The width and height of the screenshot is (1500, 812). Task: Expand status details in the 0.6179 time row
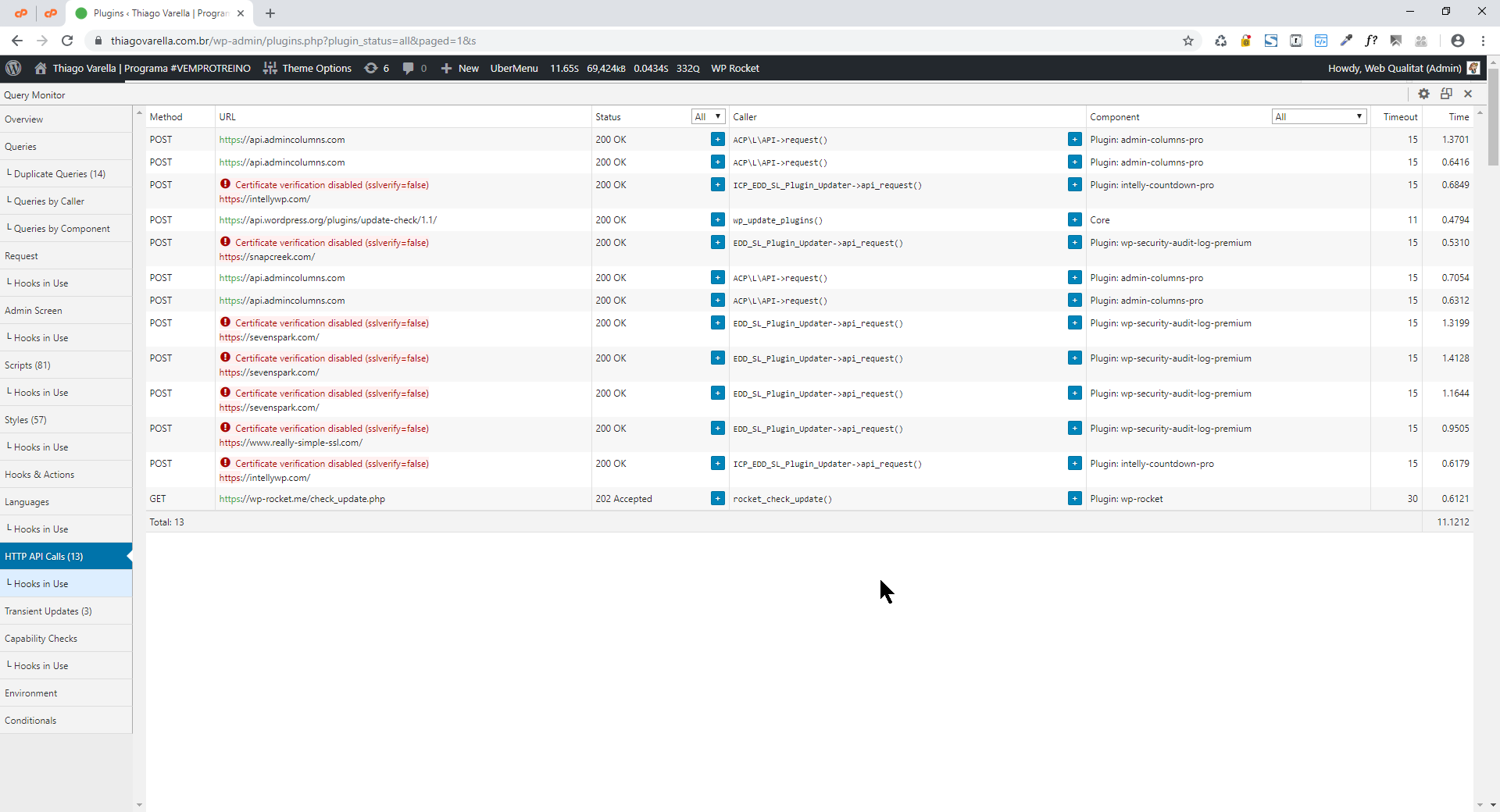point(718,463)
